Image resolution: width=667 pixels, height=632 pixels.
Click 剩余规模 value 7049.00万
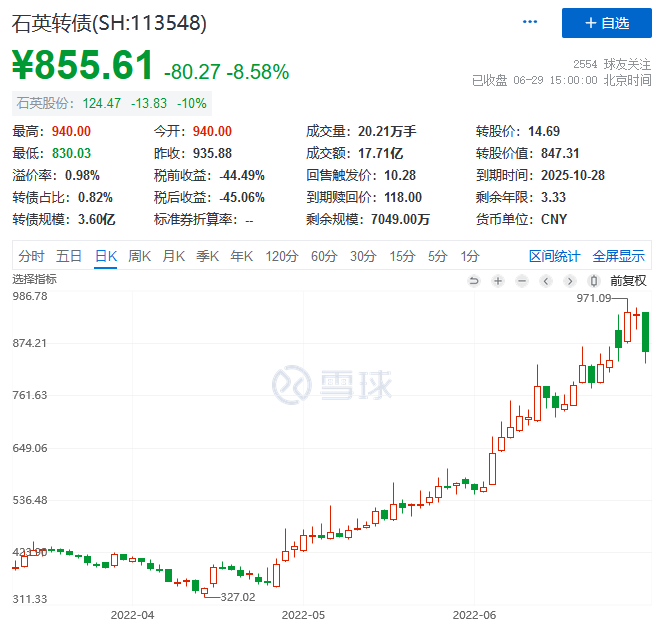[x=400, y=220]
